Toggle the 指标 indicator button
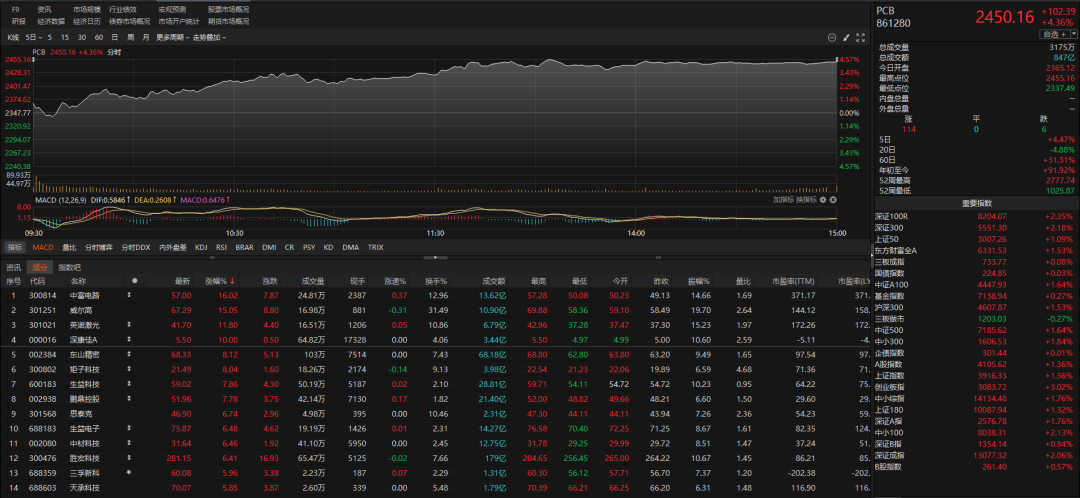Image resolution: width=1080 pixels, height=498 pixels. point(15,247)
